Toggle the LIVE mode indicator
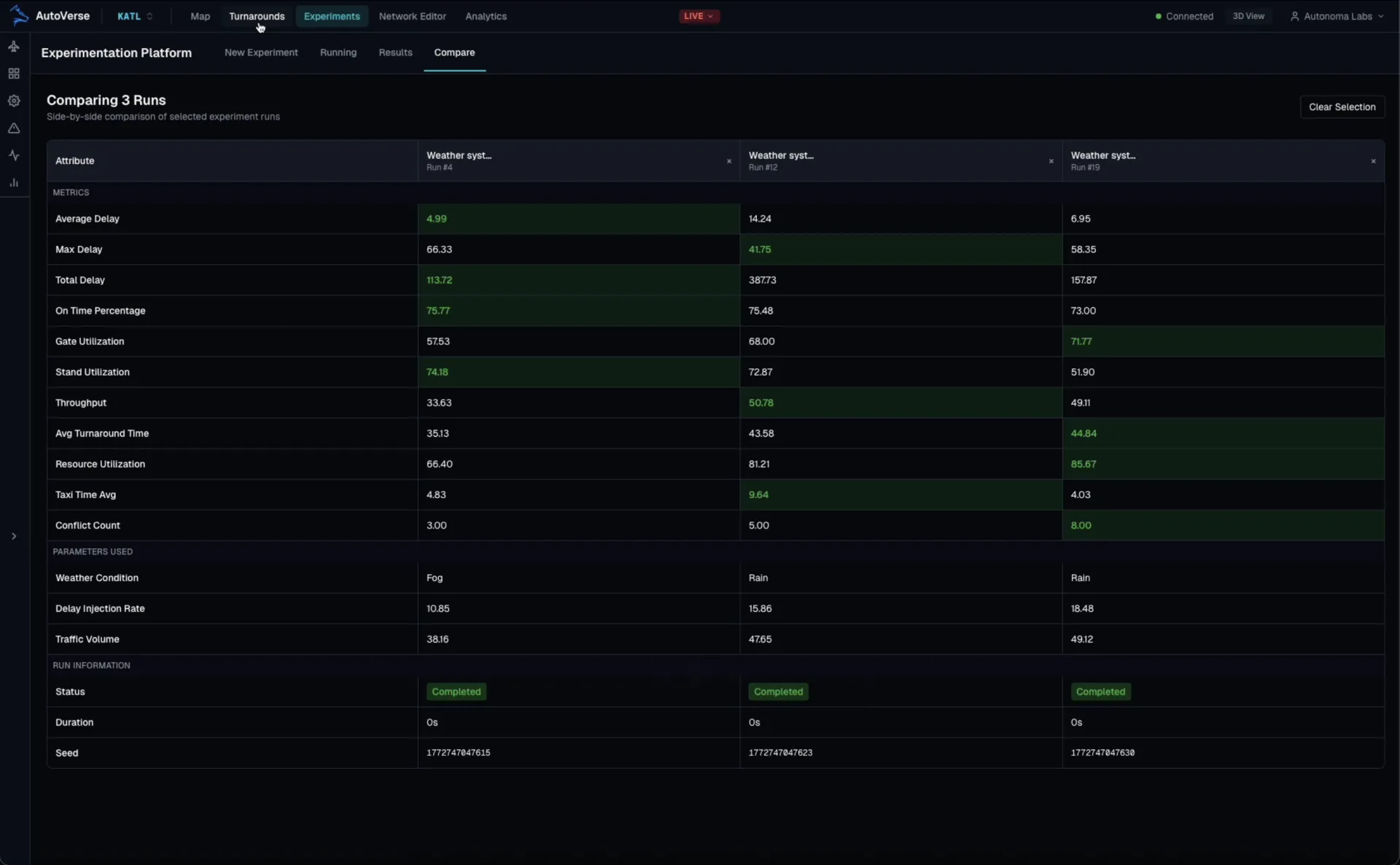This screenshot has width=1400, height=865. (698, 15)
